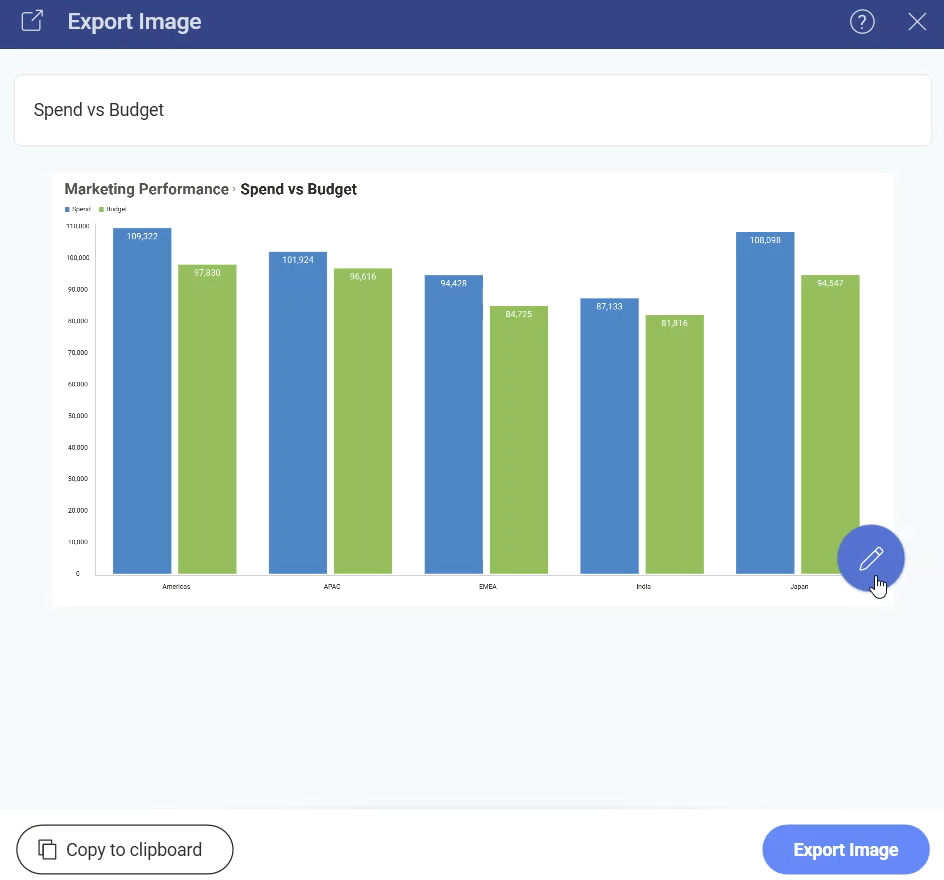Click the export icon beside the title
The width and height of the screenshot is (944, 880).
[x=33, y=21]
